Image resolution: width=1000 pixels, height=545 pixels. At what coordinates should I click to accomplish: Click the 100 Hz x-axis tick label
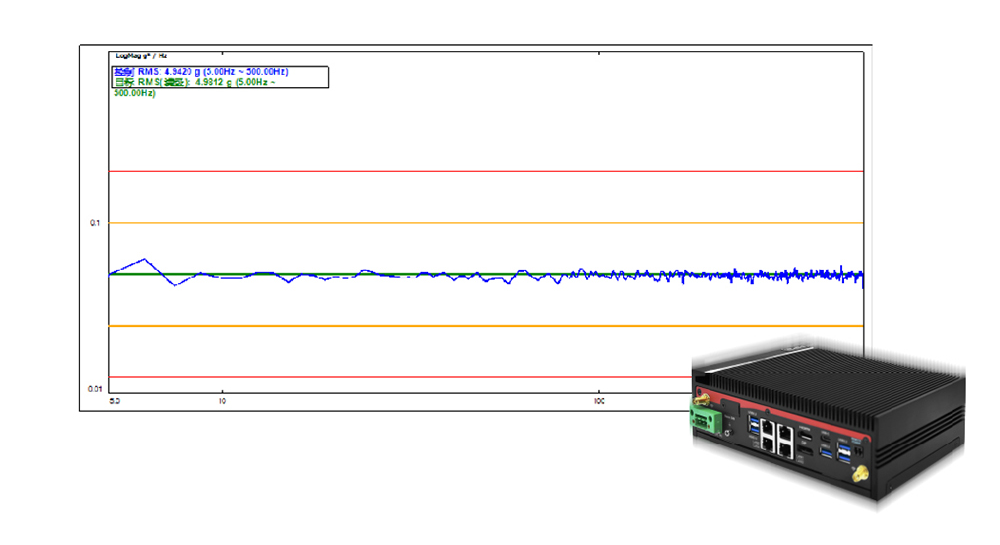click(598, 401)
